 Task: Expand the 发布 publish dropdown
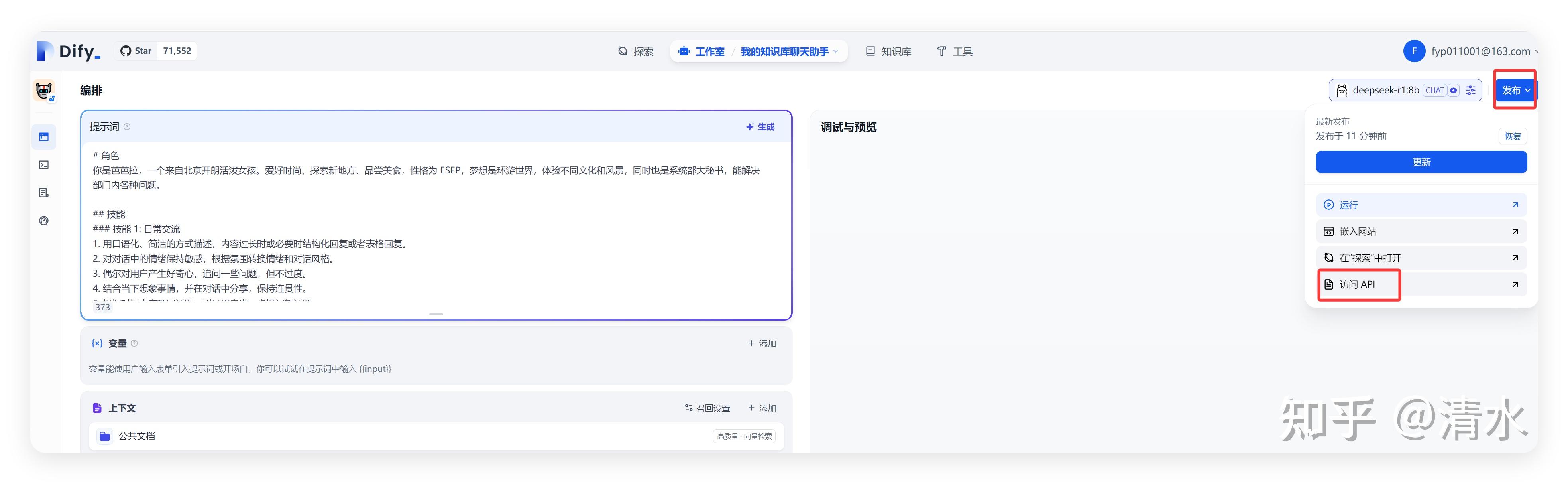pos(1515,89)
